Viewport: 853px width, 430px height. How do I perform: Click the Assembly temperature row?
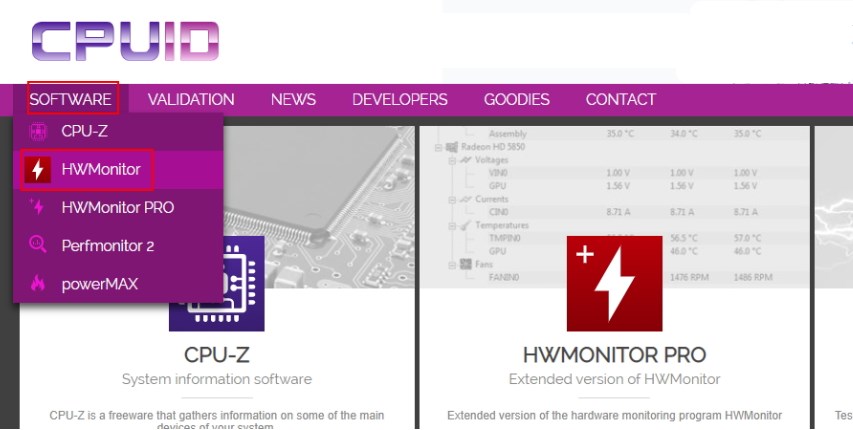point(625,134)
